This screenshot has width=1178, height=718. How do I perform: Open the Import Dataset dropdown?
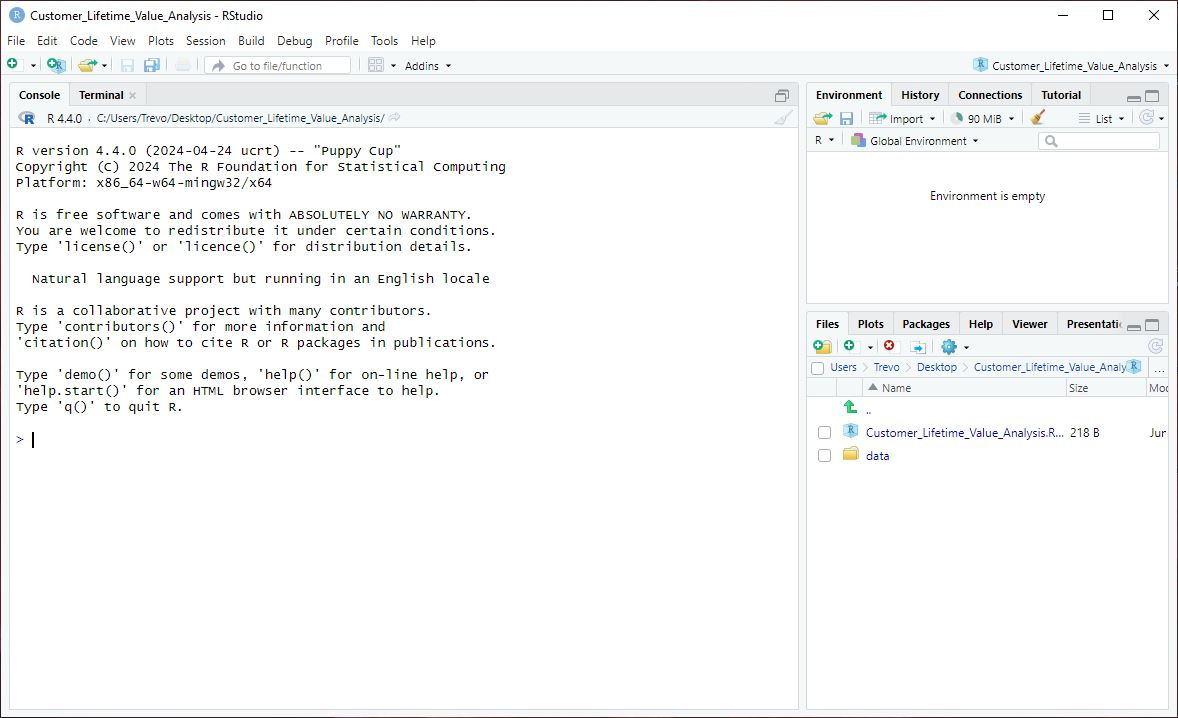902,118
